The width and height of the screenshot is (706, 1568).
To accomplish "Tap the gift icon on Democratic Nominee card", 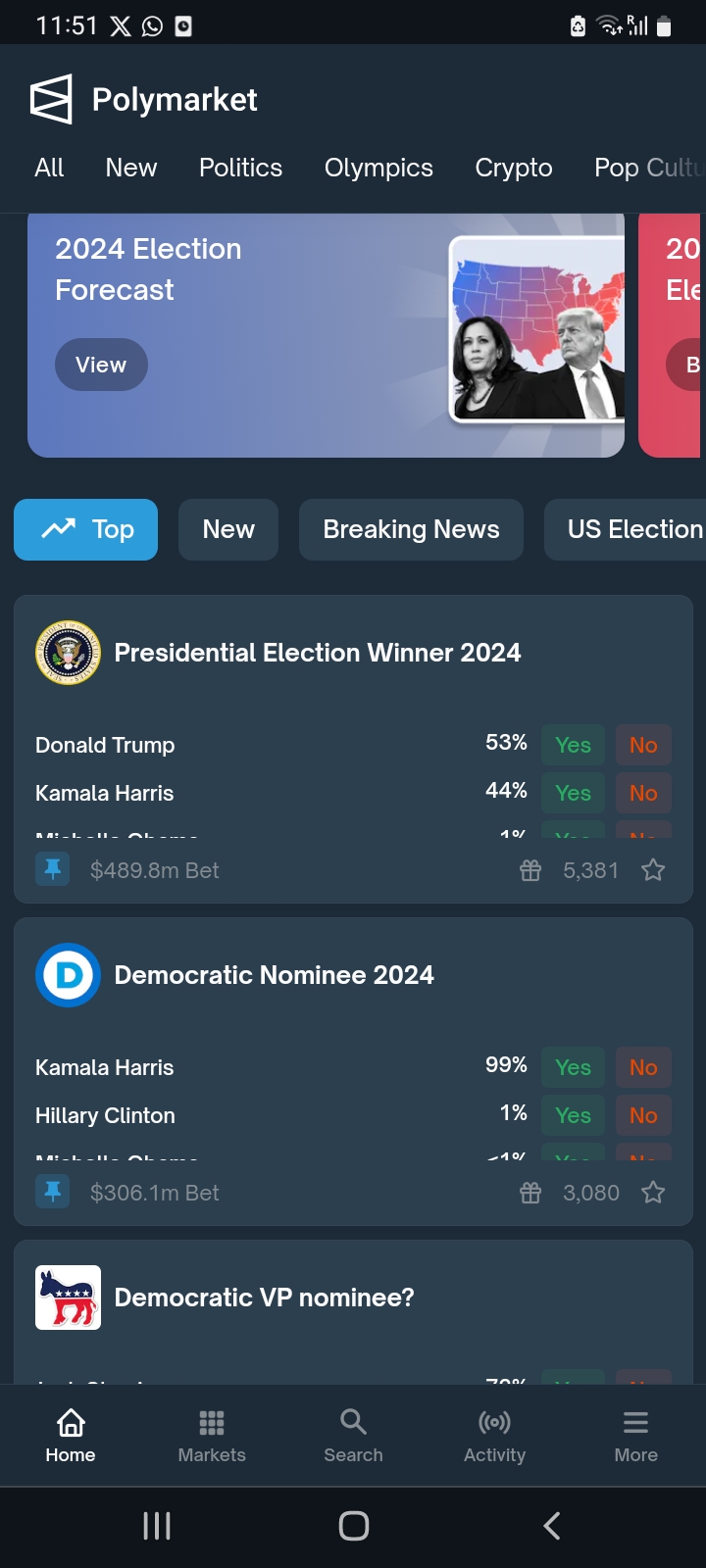I will [x=530, y=1193].
